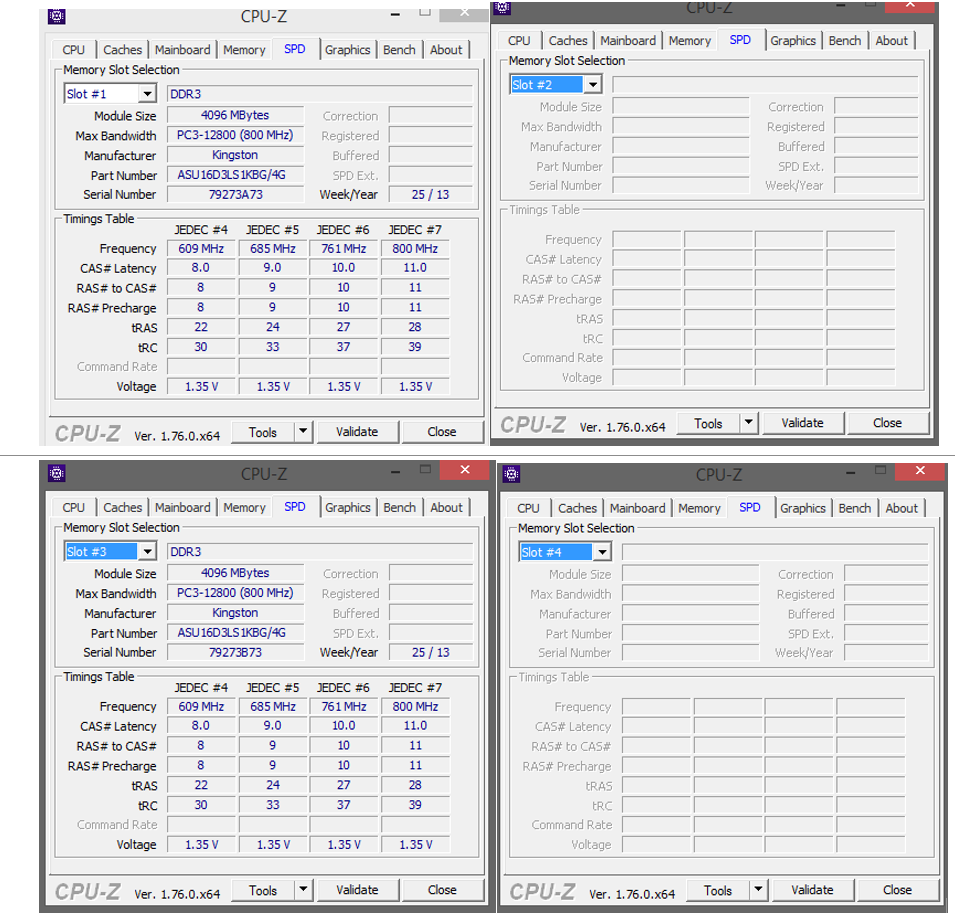Switch to the CPU tab in the Slot #1 window
Screen dimensions: 955x922
coord(74,50)
